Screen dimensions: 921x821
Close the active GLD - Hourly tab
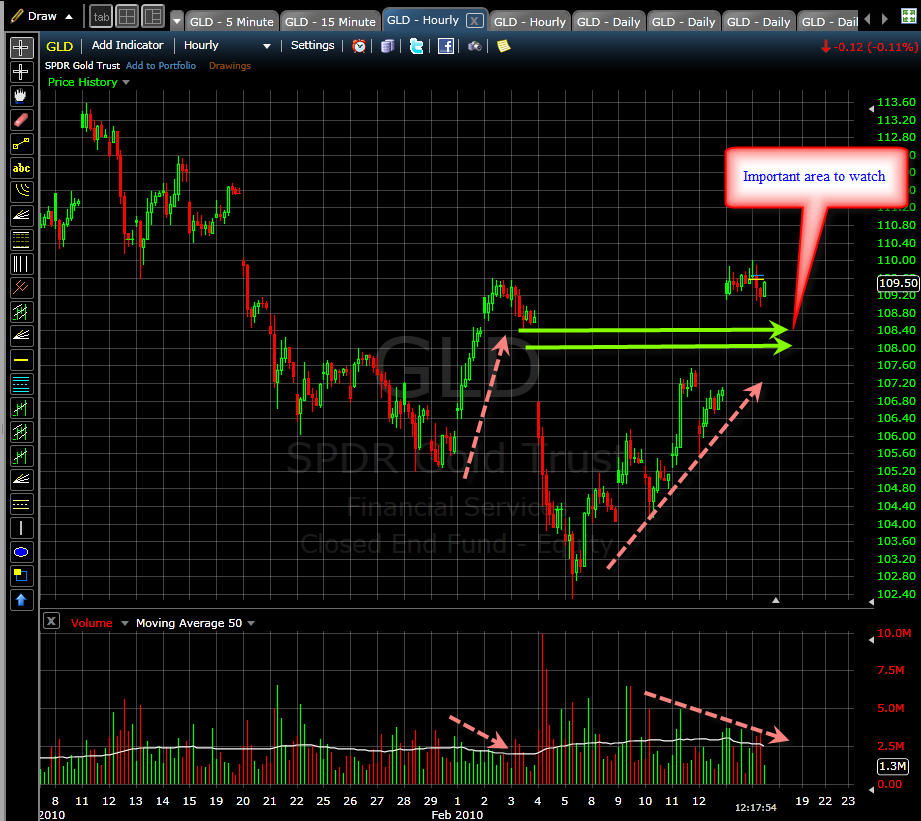tap(475, 21)
